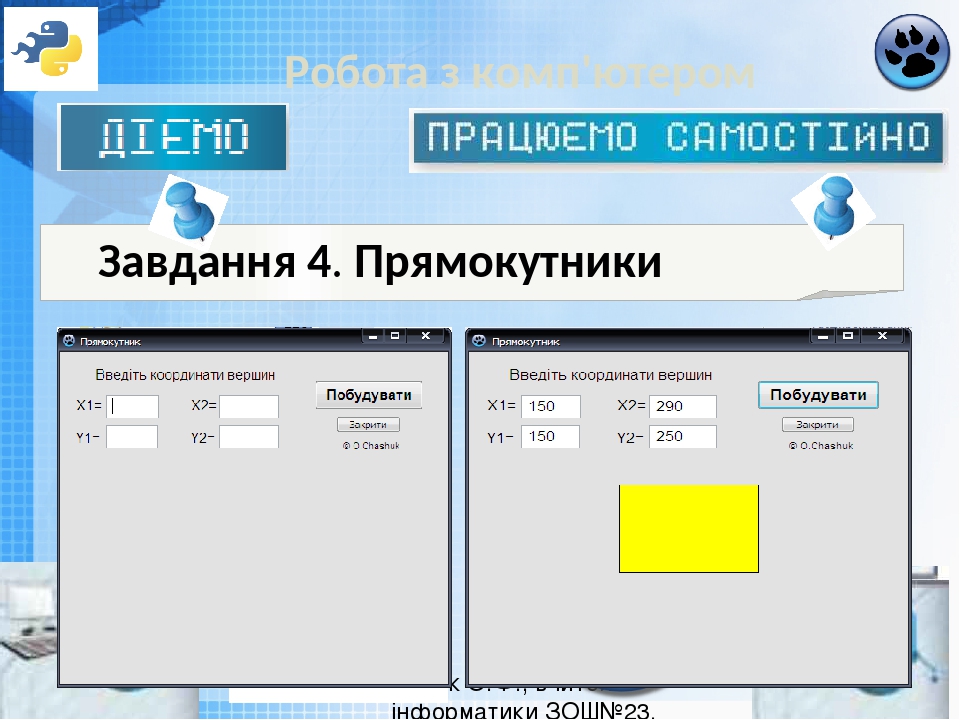Screen dimensions: 960x720
Task: Click the X2 field containing 290
Action: pos(682,406)
